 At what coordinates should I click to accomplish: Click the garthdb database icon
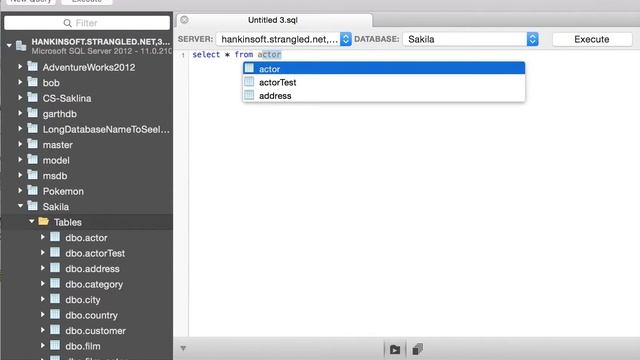click(33, 113)
